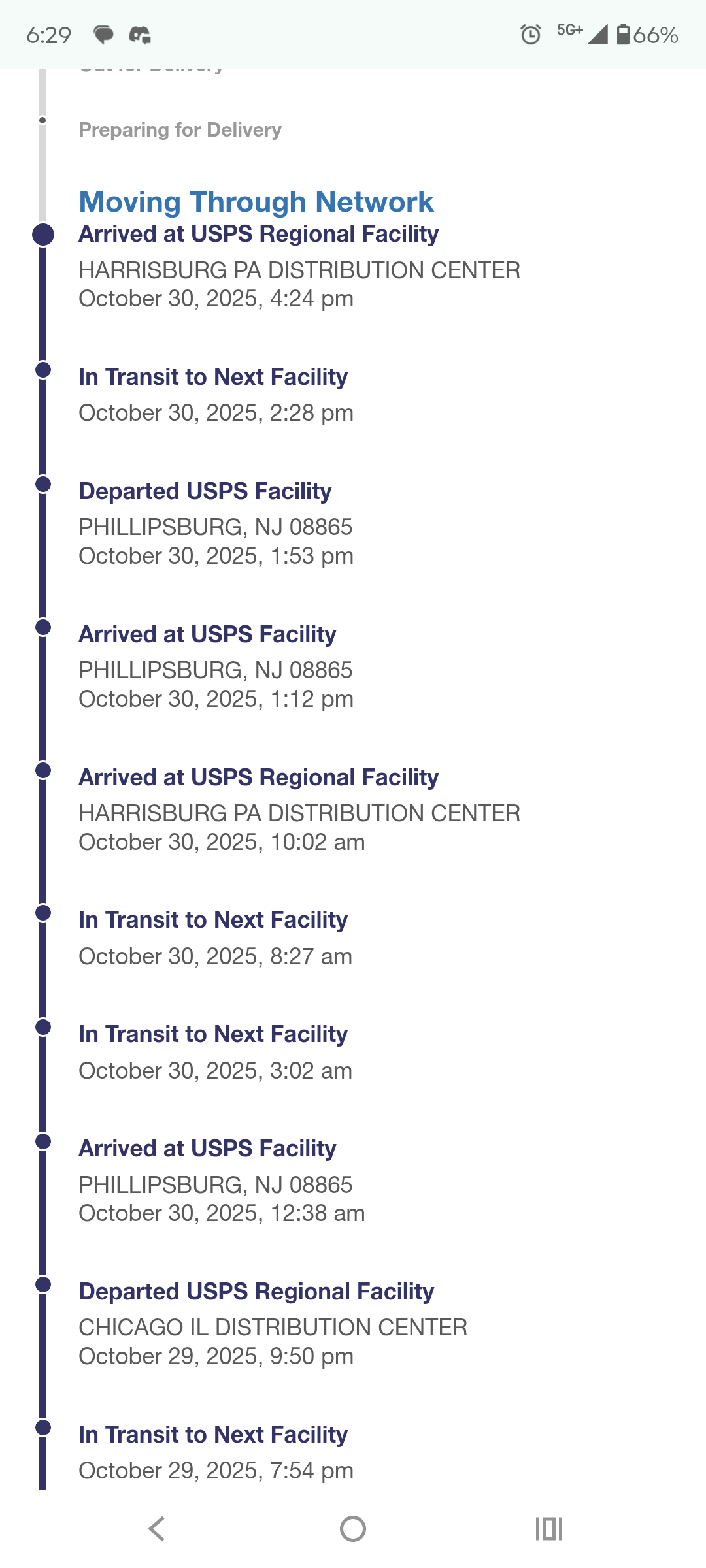
Task: Open the recent apps overview button
Action: click(x=548, y=1529)
